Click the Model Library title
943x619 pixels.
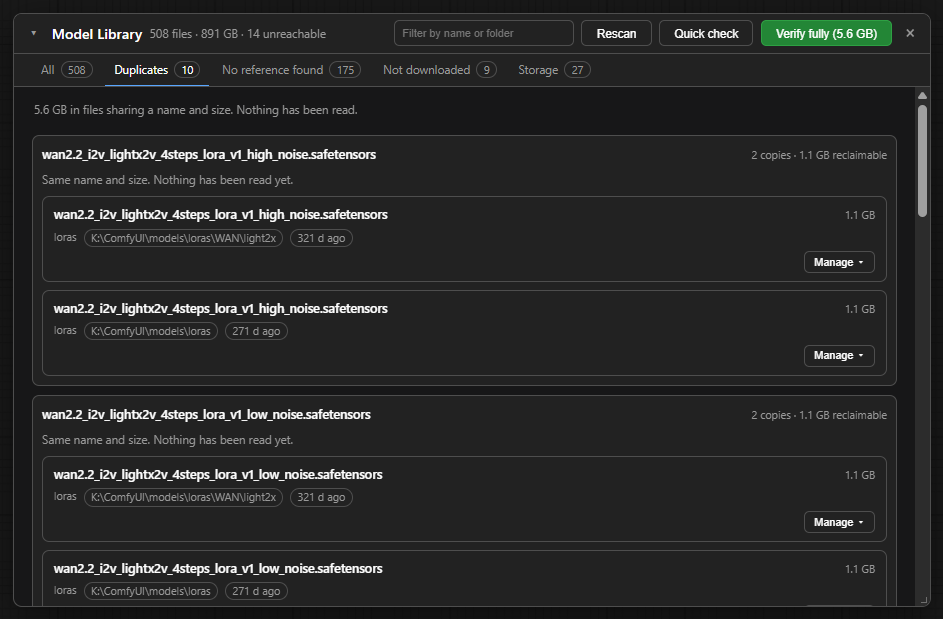click(x=97, y=34)
